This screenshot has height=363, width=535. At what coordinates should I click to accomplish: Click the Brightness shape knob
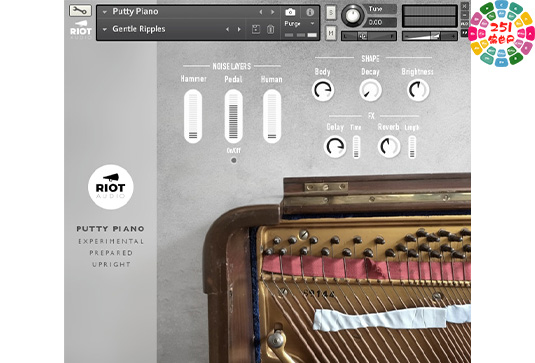pyautogui.click(x=418, y=90)
